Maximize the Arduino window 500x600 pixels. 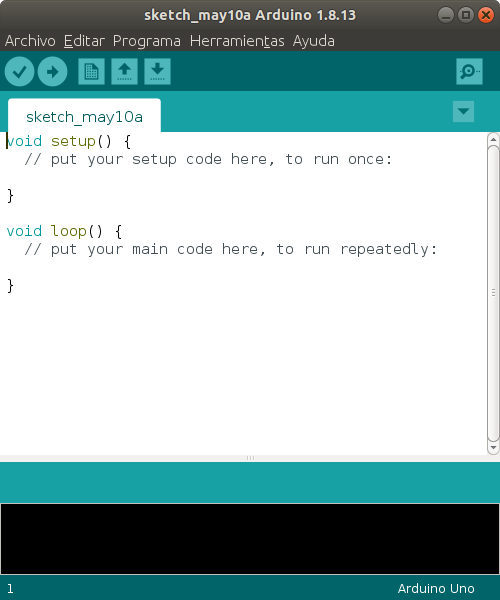tap(466, 15)
